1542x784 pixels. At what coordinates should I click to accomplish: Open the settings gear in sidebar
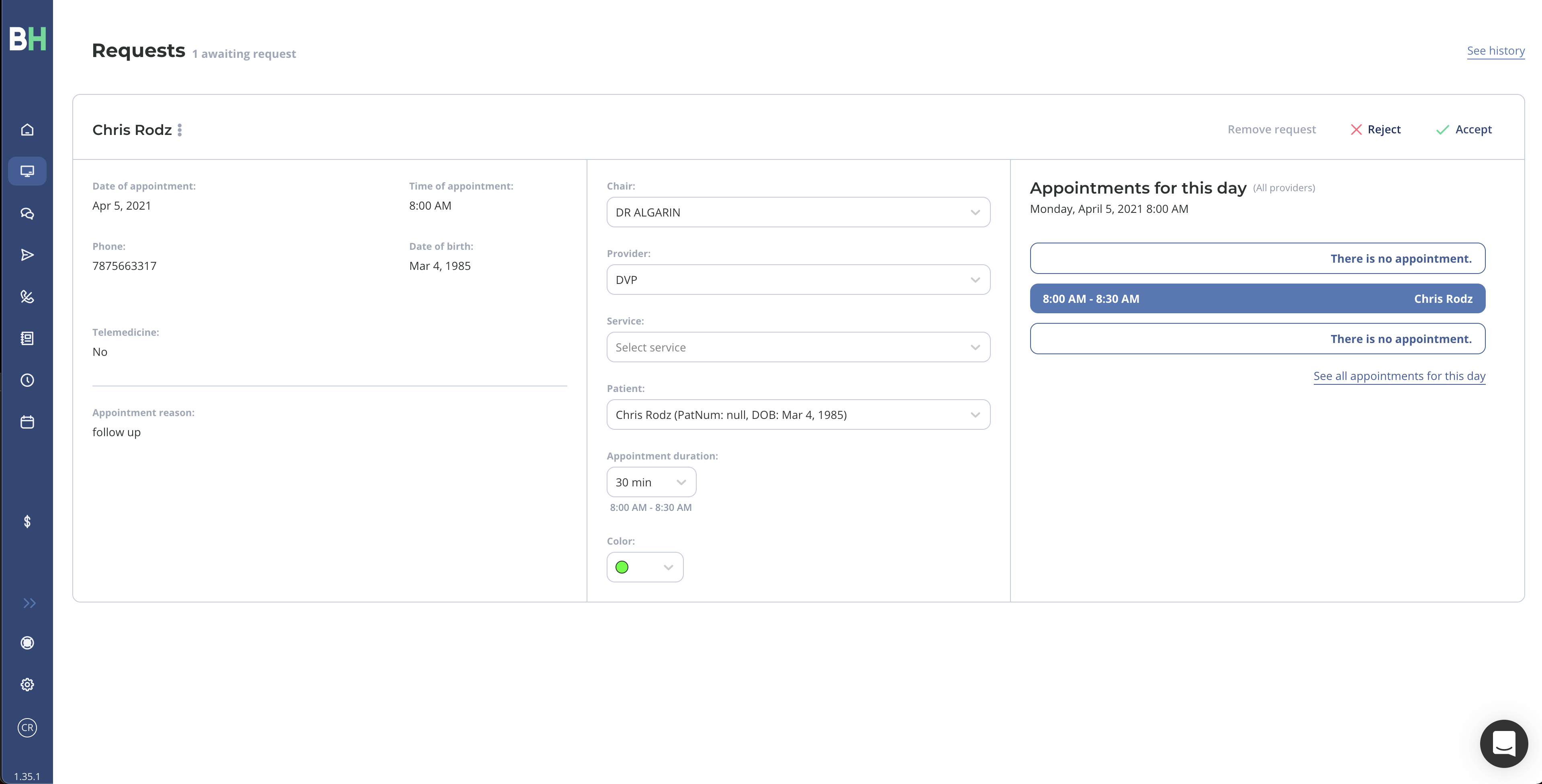(x=27, y=685)
